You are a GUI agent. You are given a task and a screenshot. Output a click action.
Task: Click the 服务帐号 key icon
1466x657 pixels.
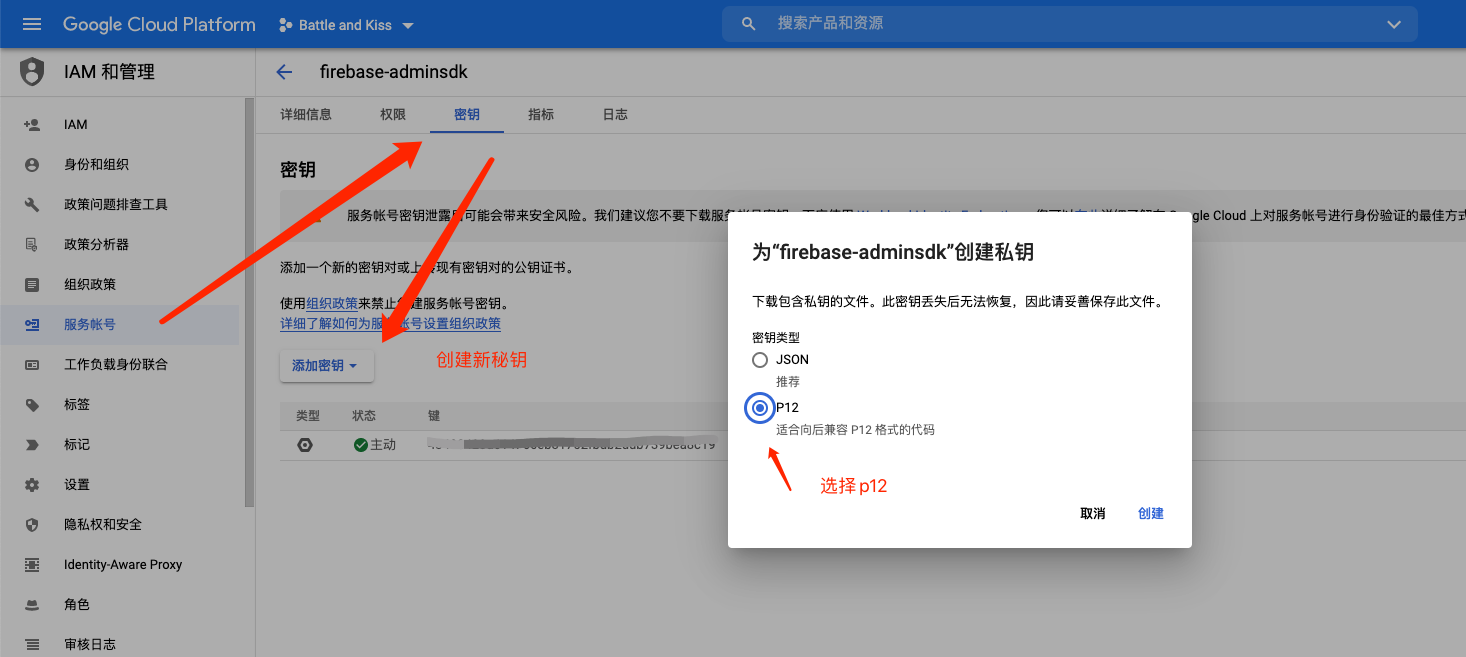pyautogui.click(x=32, y=325)
